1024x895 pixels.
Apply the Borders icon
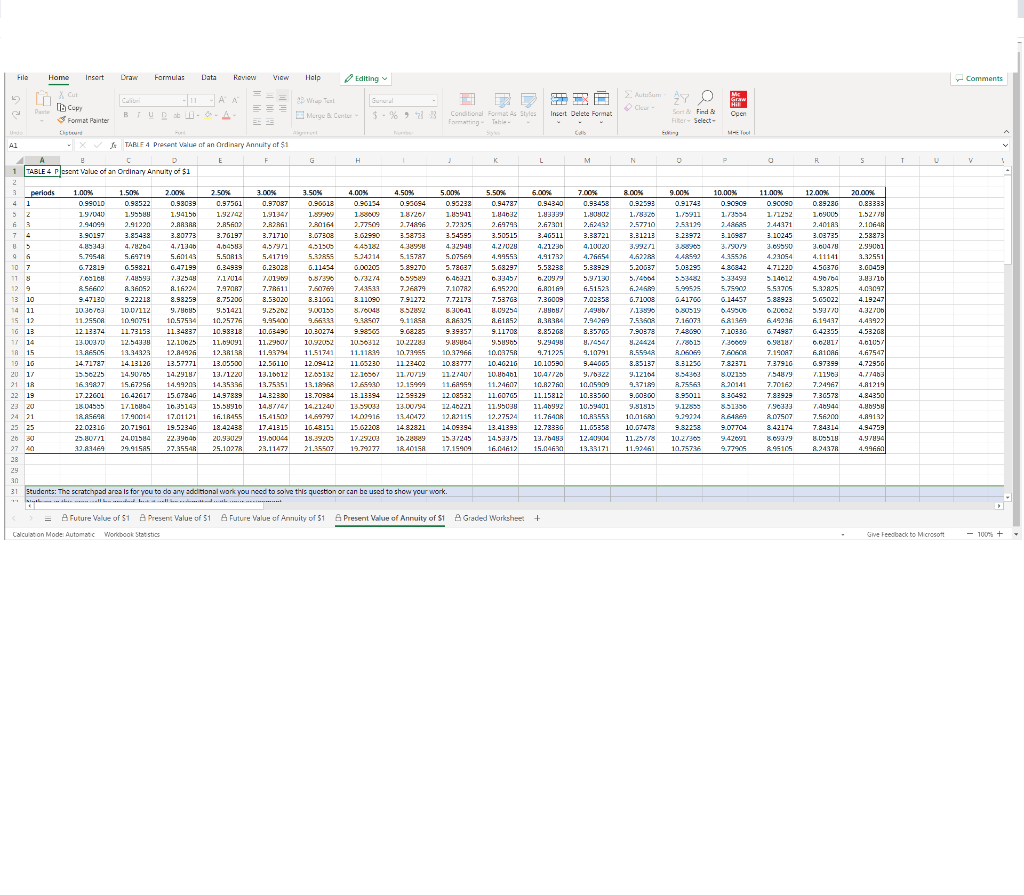point(189,115)
